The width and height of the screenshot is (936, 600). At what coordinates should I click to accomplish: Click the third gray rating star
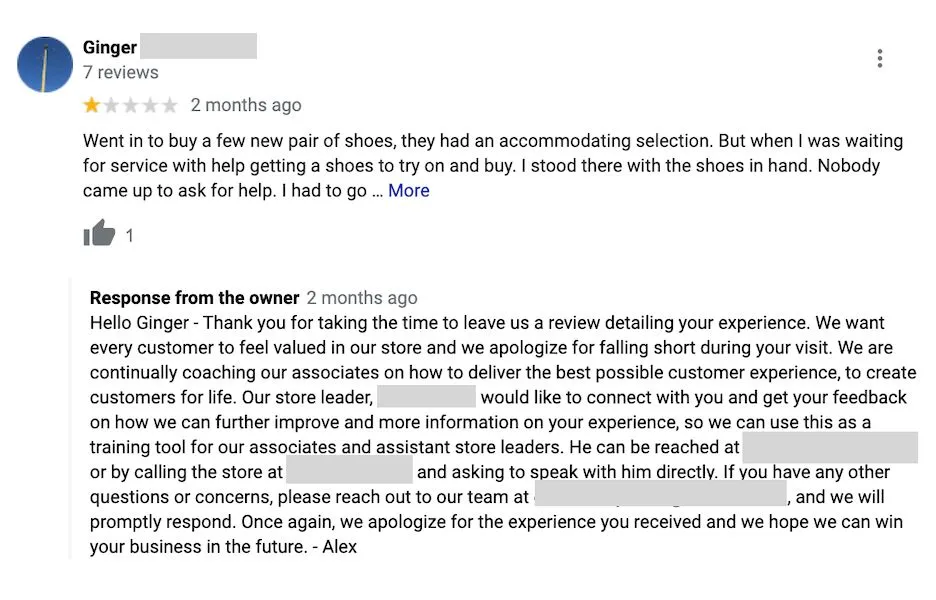coord(130,104)
